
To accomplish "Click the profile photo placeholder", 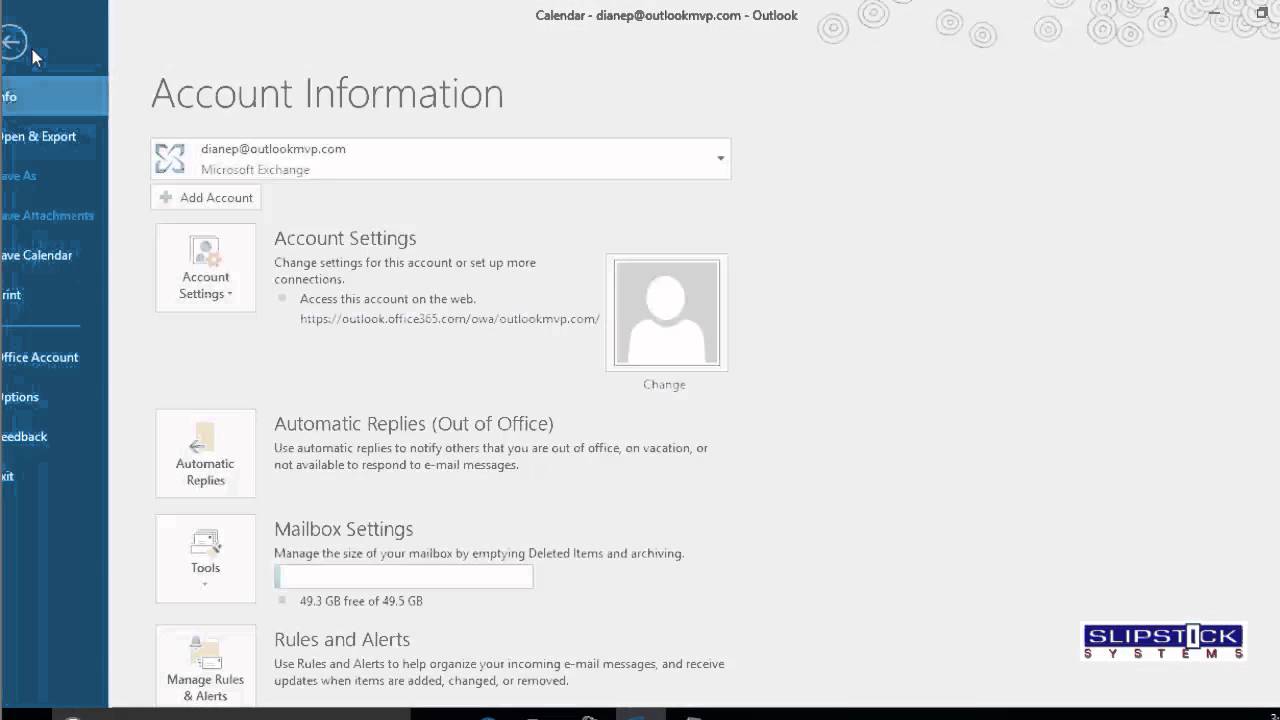I will [x=667, y=313].
